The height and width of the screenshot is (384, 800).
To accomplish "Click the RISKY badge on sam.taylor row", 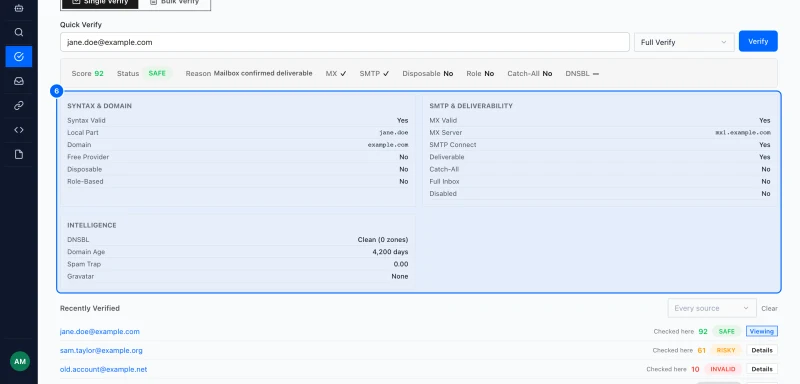I will point(726,350).
